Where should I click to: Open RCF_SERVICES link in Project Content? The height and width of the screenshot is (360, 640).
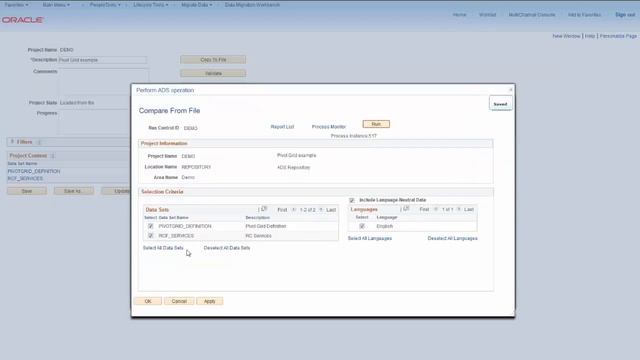pyautogui.click(x=25, y=179)
